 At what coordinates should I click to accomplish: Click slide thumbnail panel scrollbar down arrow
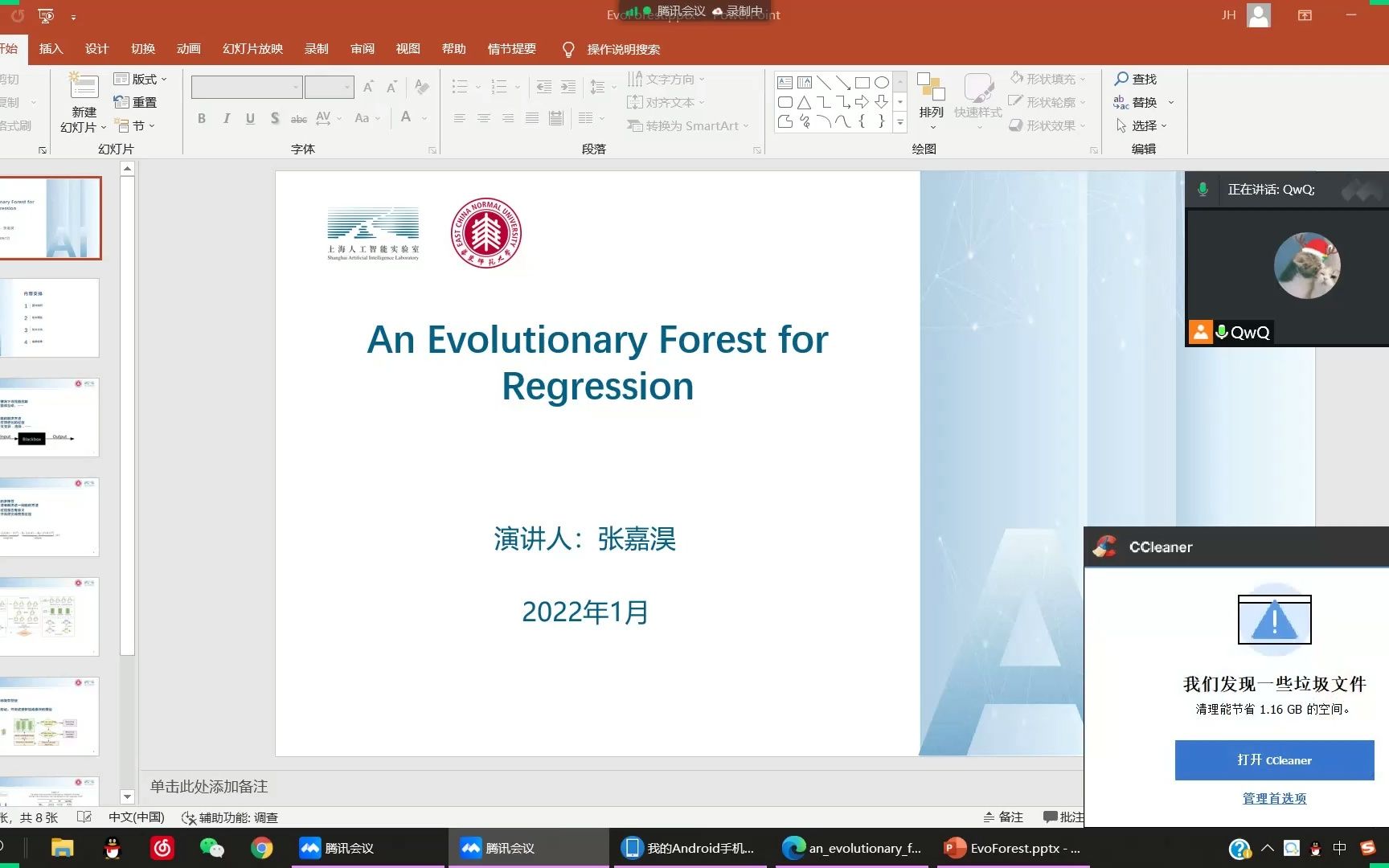127,796
